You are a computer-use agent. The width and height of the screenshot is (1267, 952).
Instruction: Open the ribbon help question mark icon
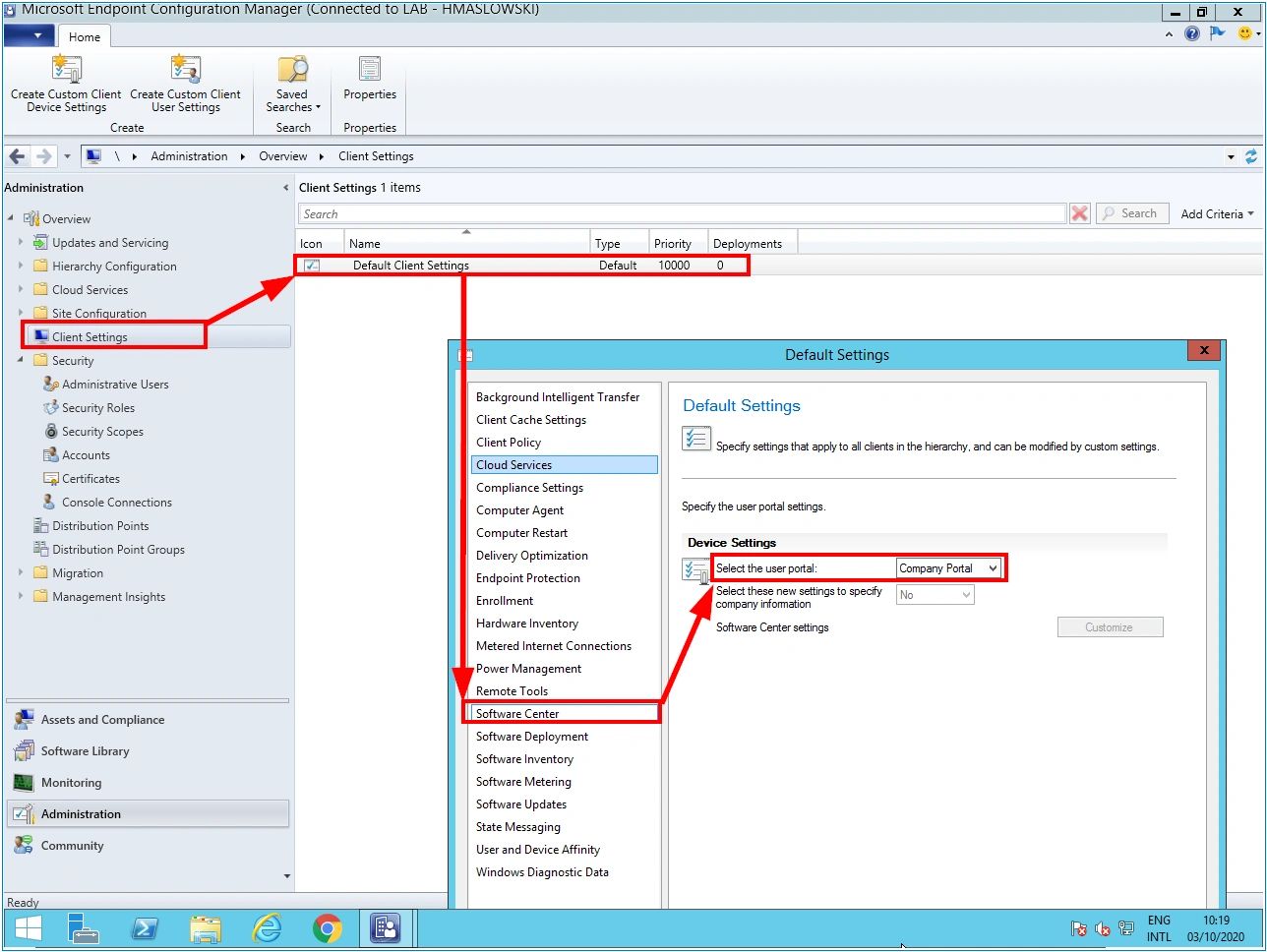click(x=1192, y=33)
